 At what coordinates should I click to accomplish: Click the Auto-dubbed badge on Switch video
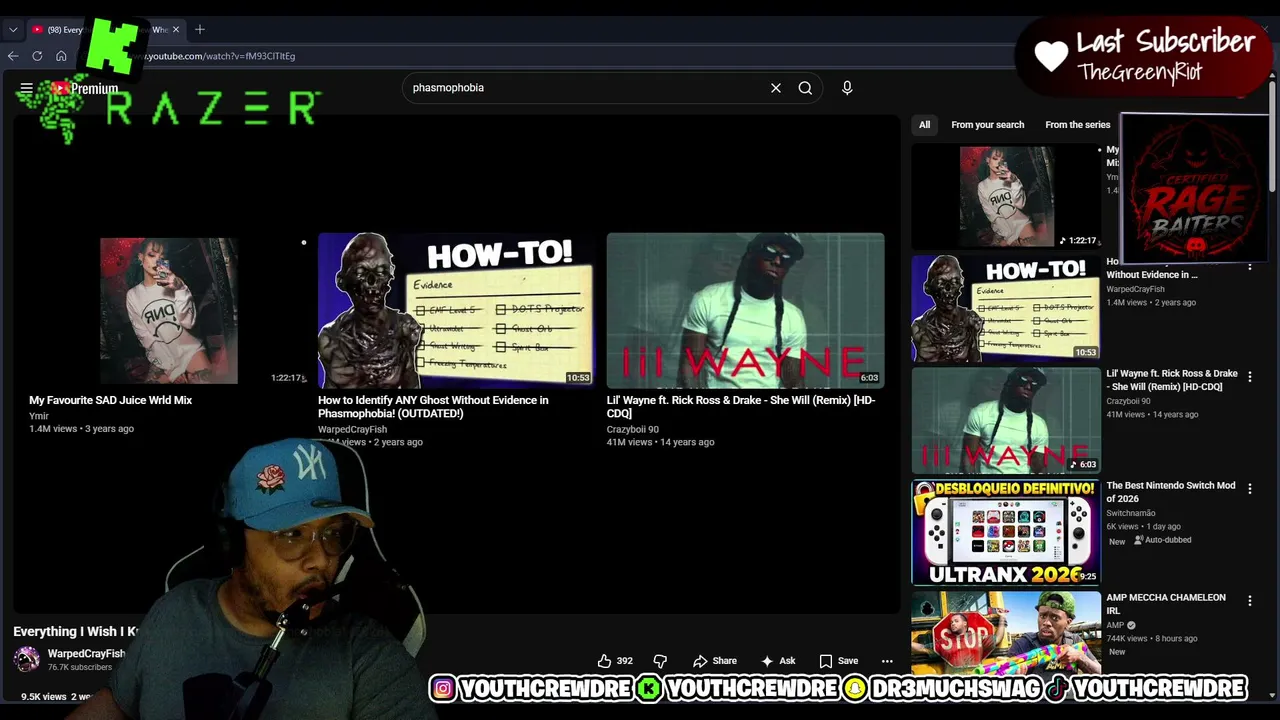[x=1162, y=540]
